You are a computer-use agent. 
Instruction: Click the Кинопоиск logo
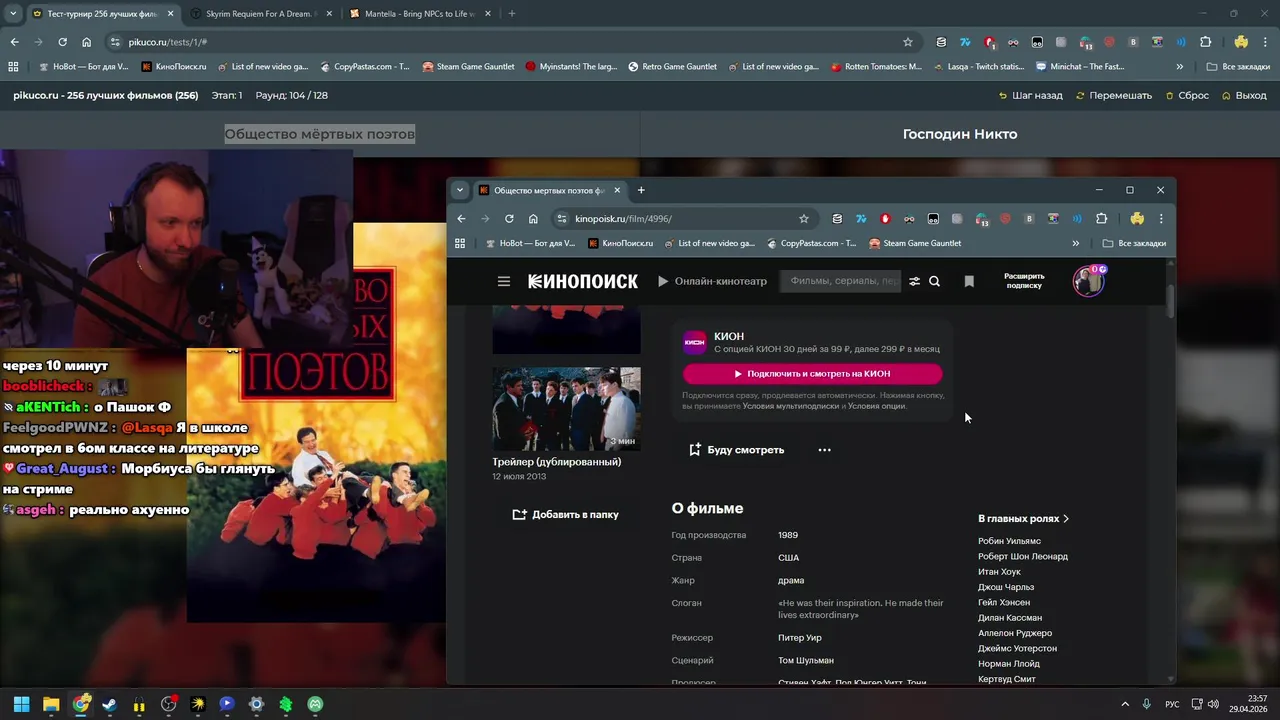tap(582, 281)
